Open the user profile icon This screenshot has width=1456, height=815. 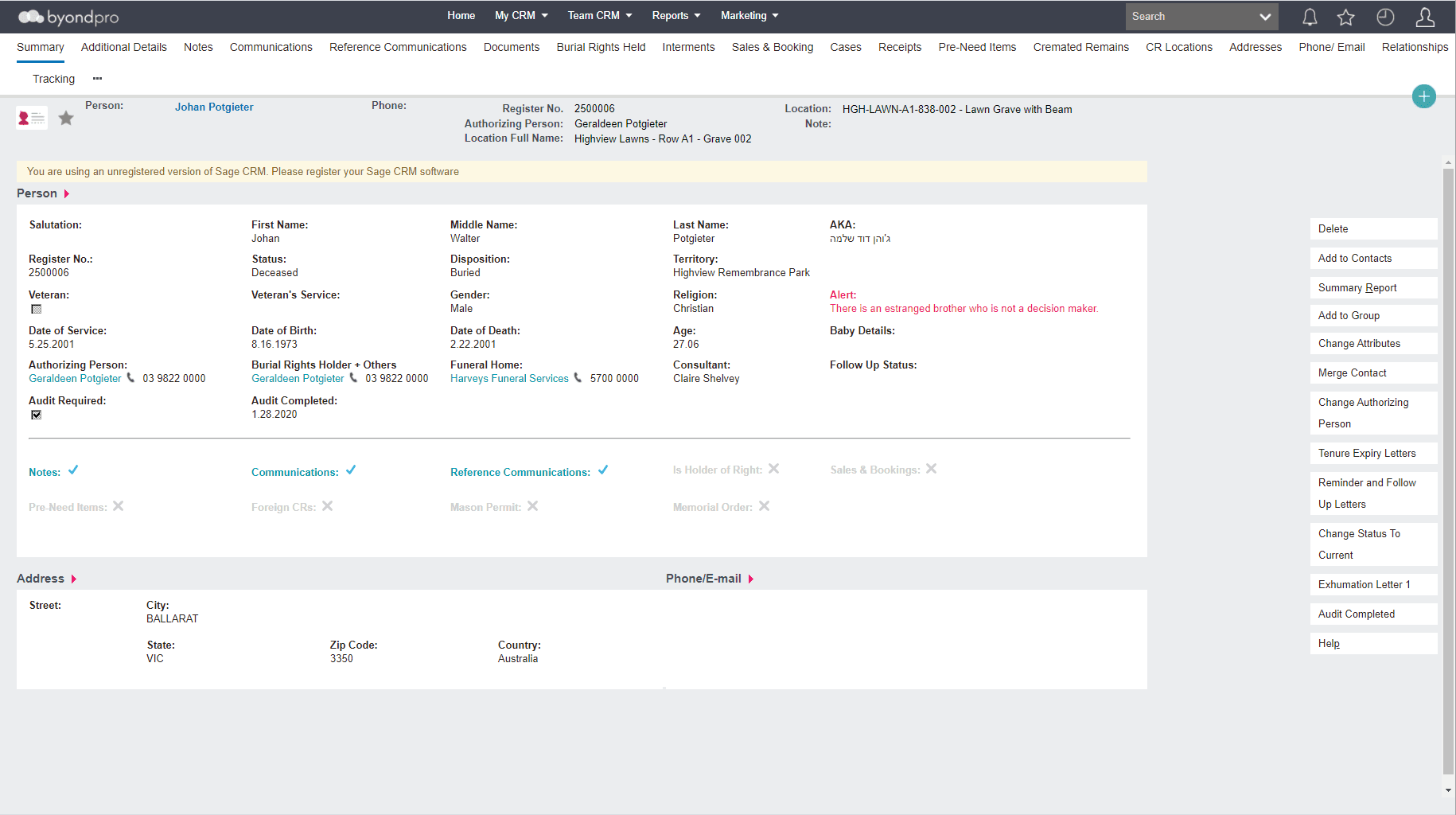(x=1425, y=17)
